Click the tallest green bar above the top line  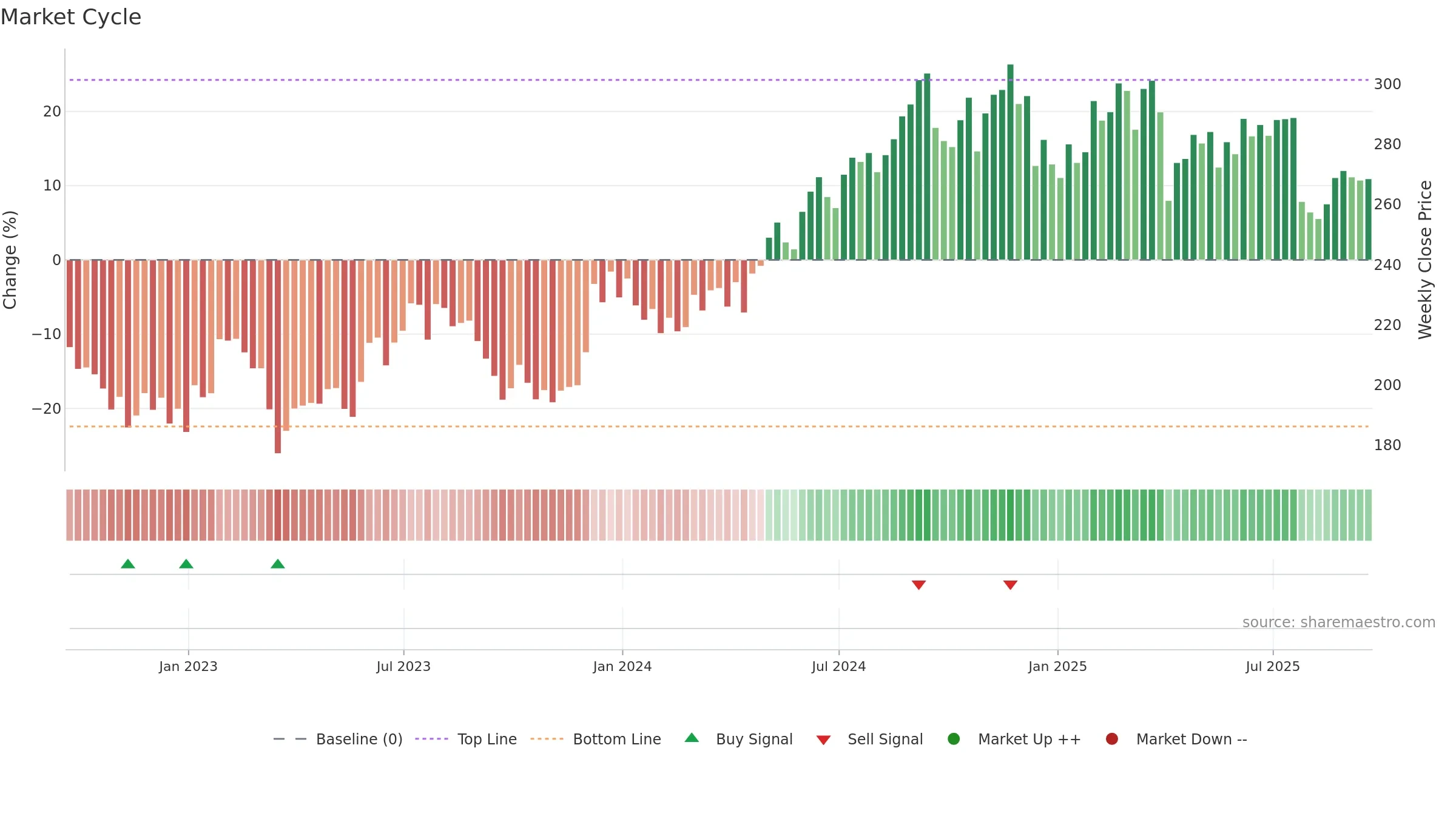click(x=1010, y=162)
